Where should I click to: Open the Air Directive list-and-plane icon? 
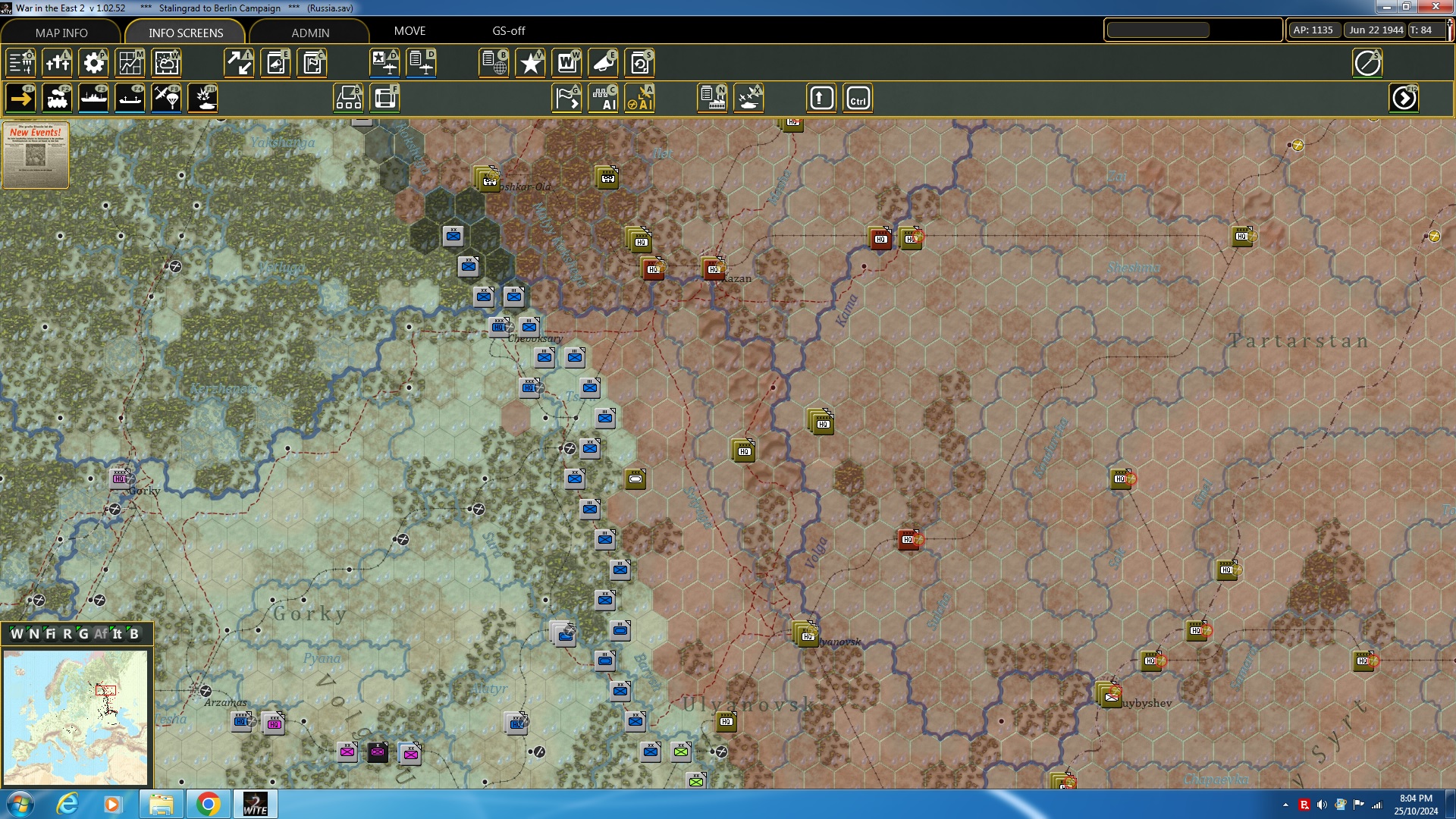[x=422, y=63]
